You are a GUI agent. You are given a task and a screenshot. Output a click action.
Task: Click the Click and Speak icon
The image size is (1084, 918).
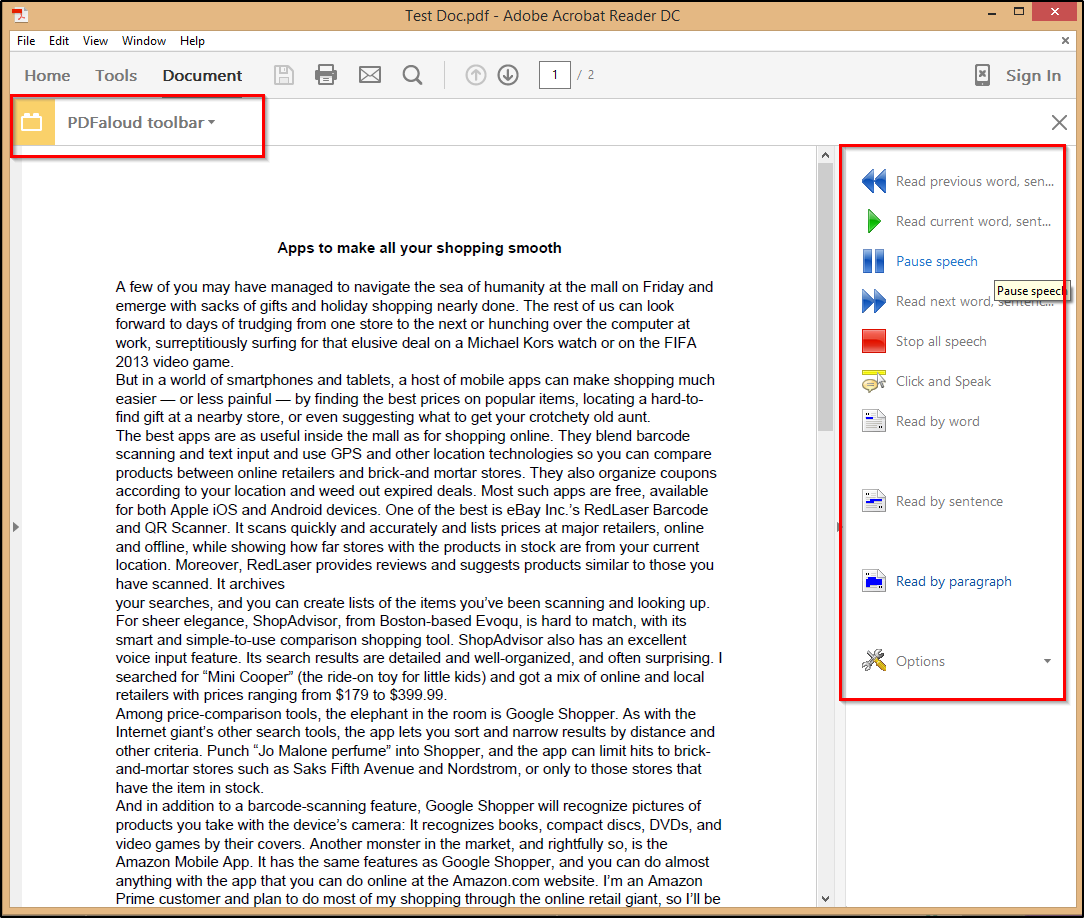pos(874,382)
